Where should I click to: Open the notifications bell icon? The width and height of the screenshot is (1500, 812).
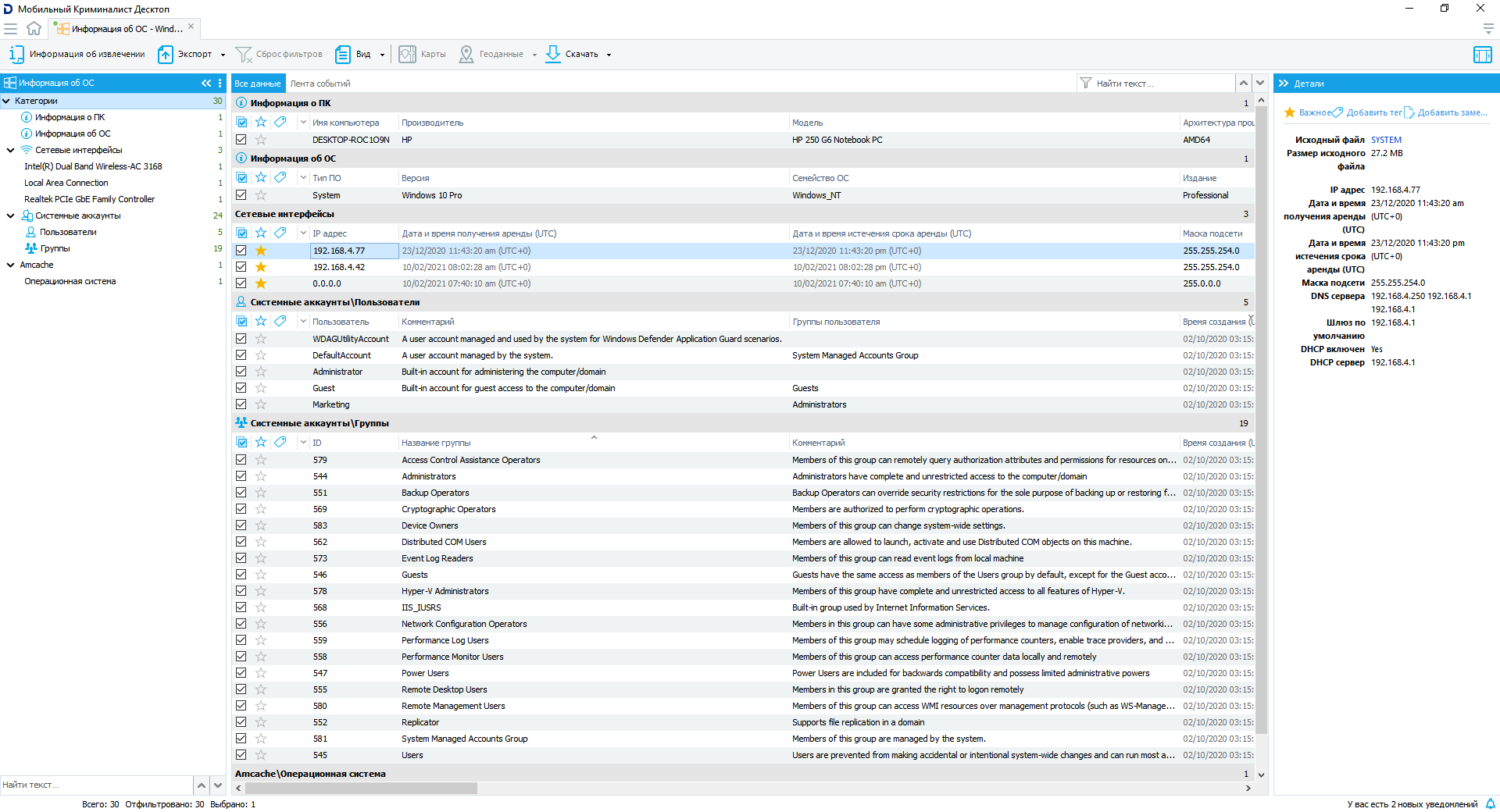point(1490,804)
